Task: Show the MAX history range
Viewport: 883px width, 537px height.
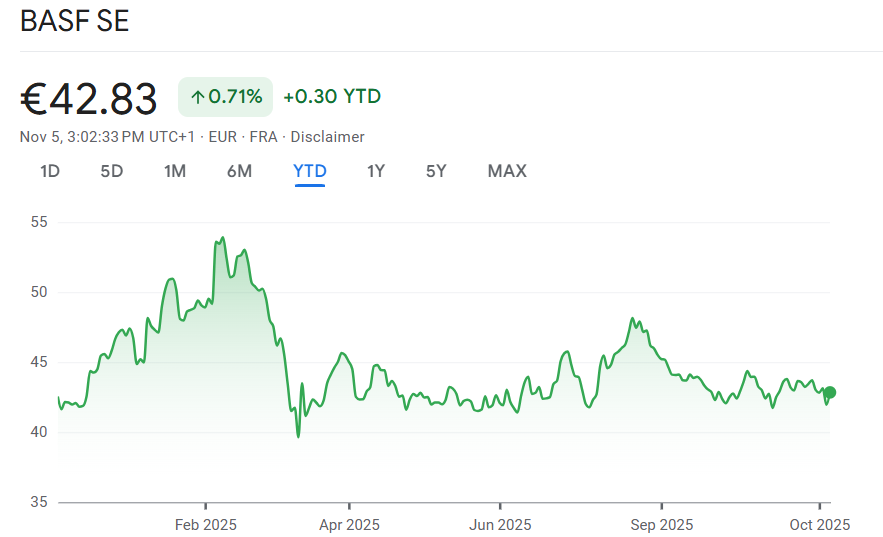Action: [x=507, y=171]
